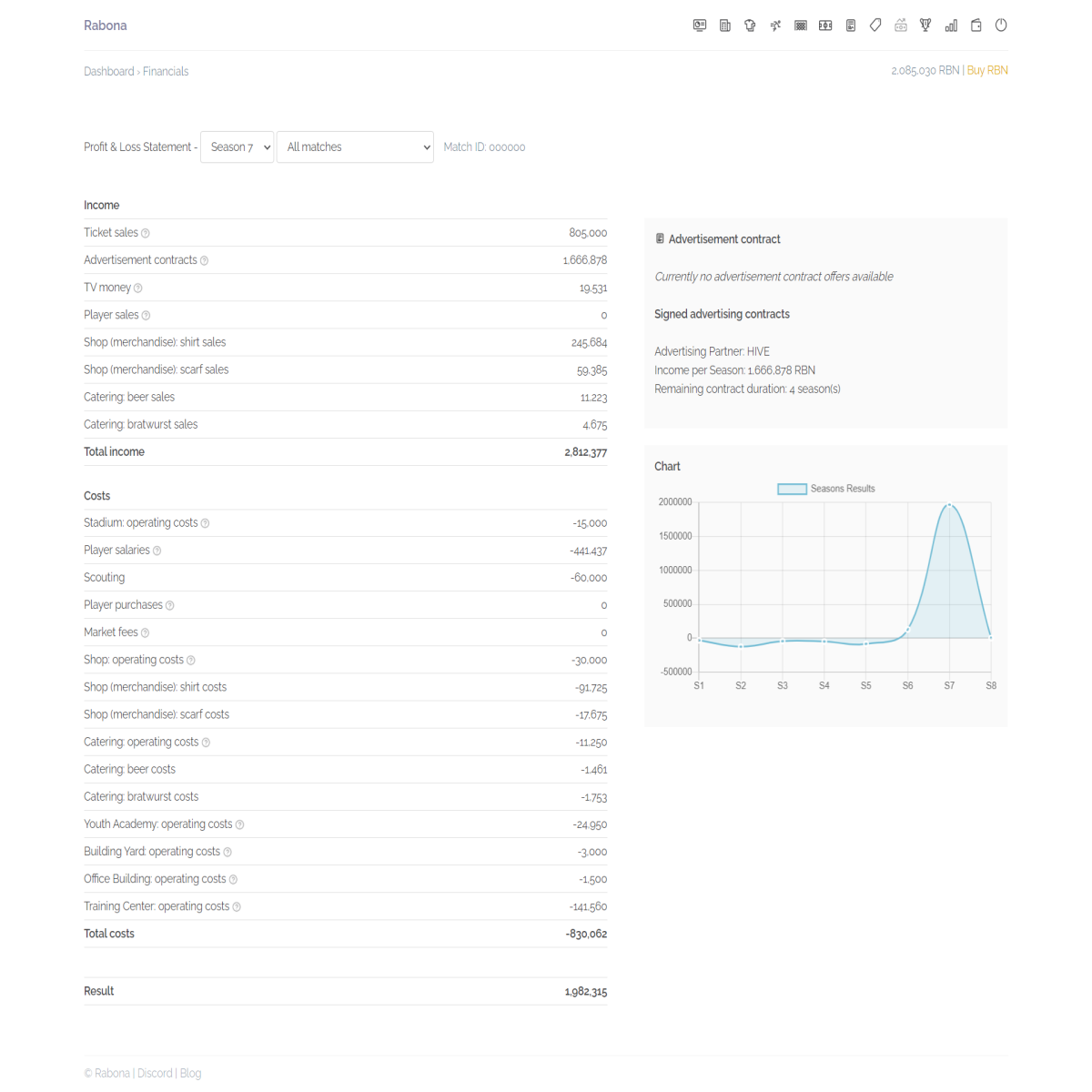Open the football pitch icon
The height and width of the screenshot is (1092, 1092).
[825, 25]
